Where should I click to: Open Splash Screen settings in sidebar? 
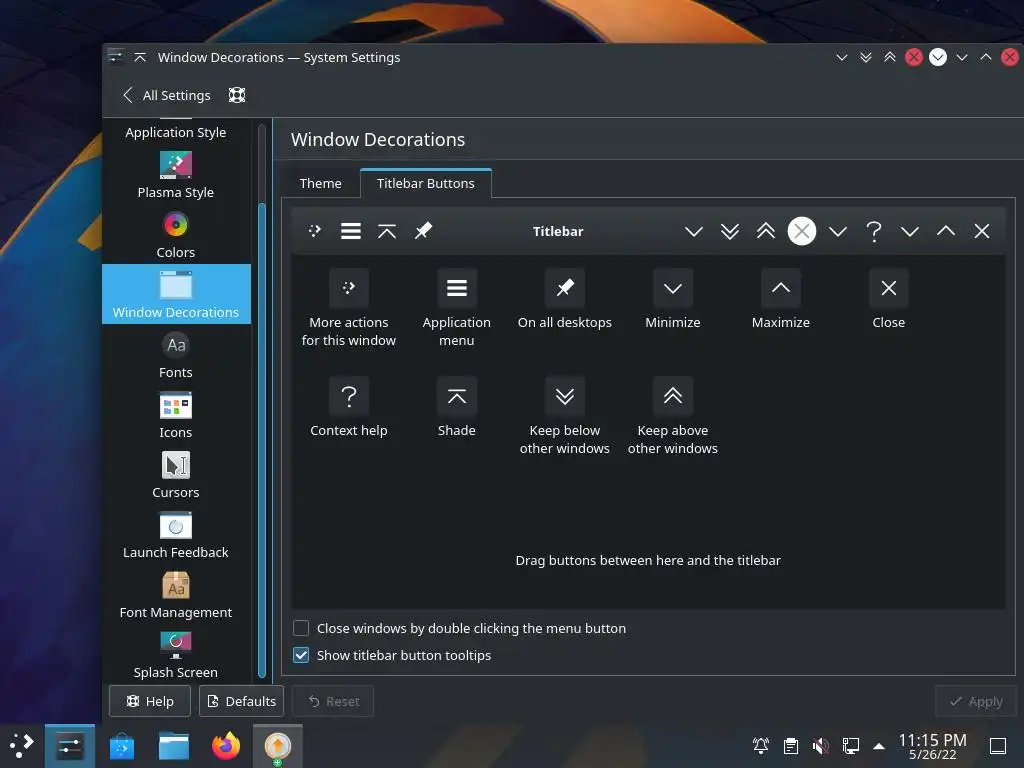(x=176, y=654)
